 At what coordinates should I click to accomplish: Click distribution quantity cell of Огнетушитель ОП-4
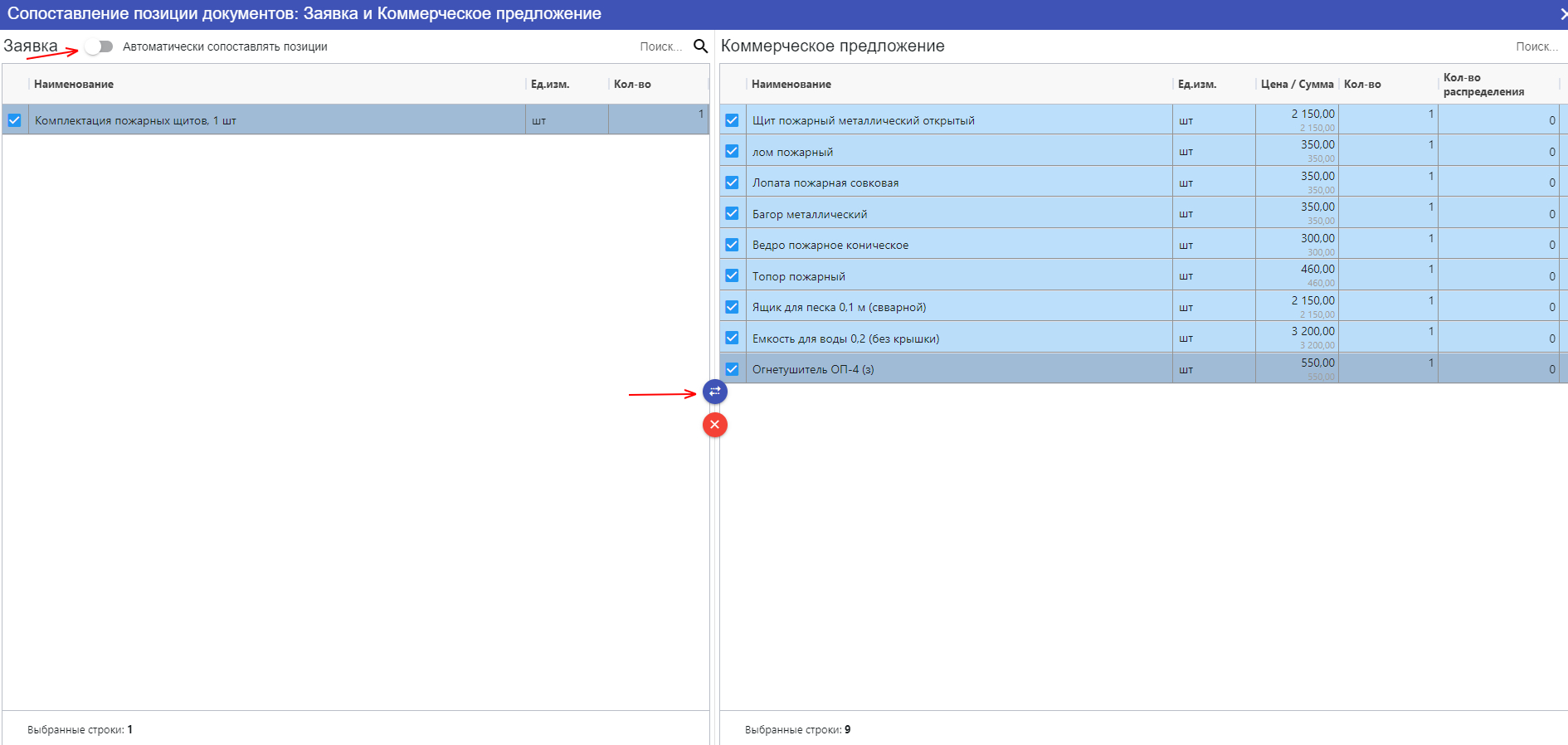(1498, 369)
